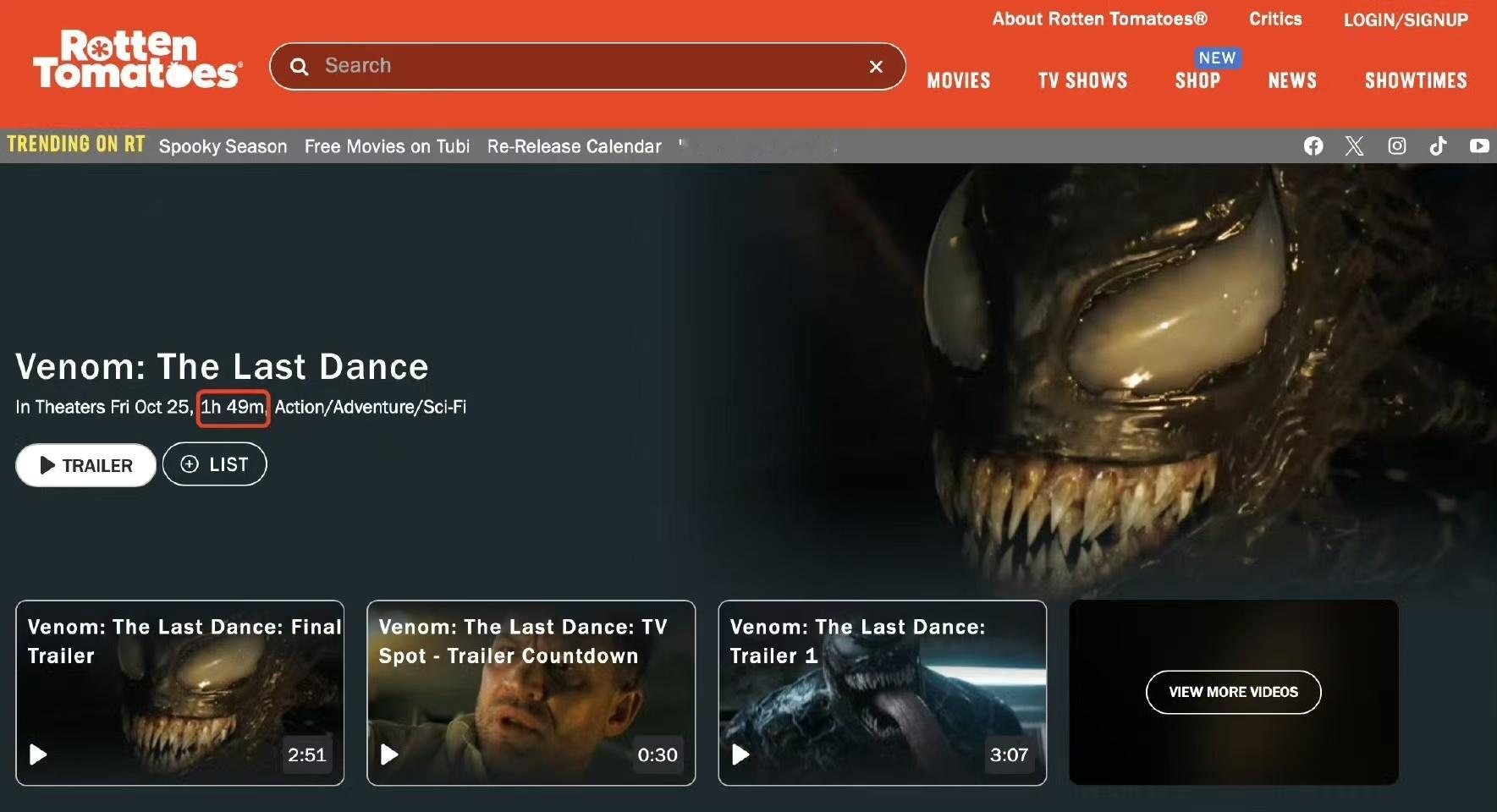Click the NEW badge above Shop

click(x=1217, y=58)
